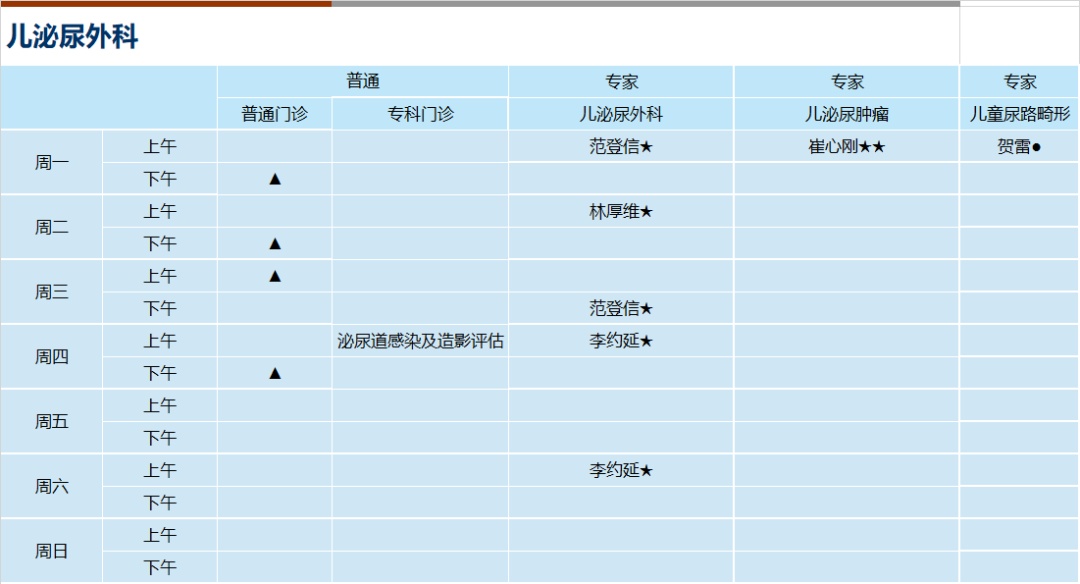Click the 泌尿道感染及造影评估 clinic cell

tap(420, 341)
